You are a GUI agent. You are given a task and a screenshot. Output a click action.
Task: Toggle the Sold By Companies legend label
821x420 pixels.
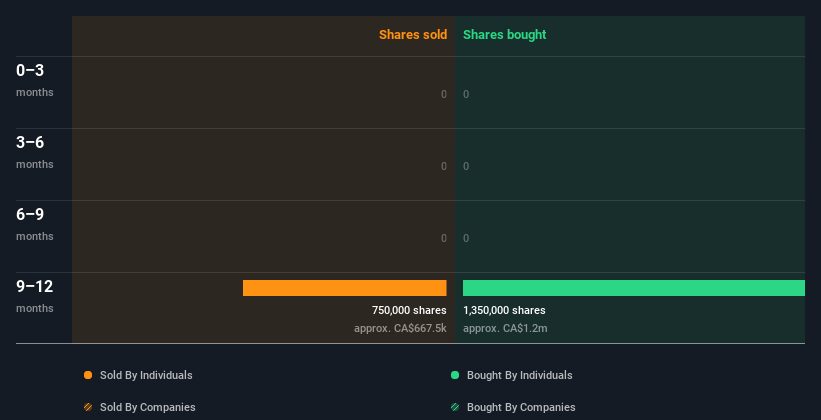pos(148,407)
